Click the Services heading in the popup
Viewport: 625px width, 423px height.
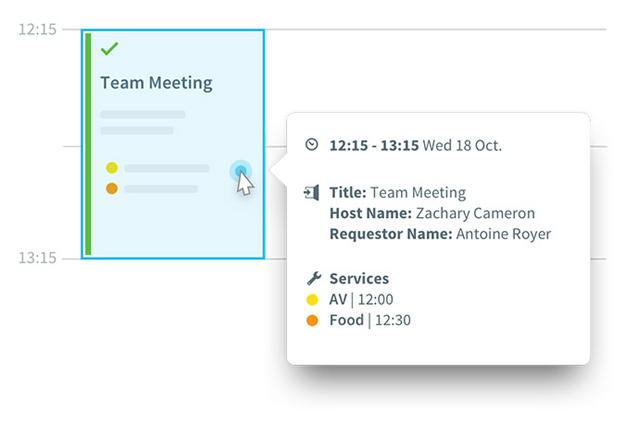[359, 279]
